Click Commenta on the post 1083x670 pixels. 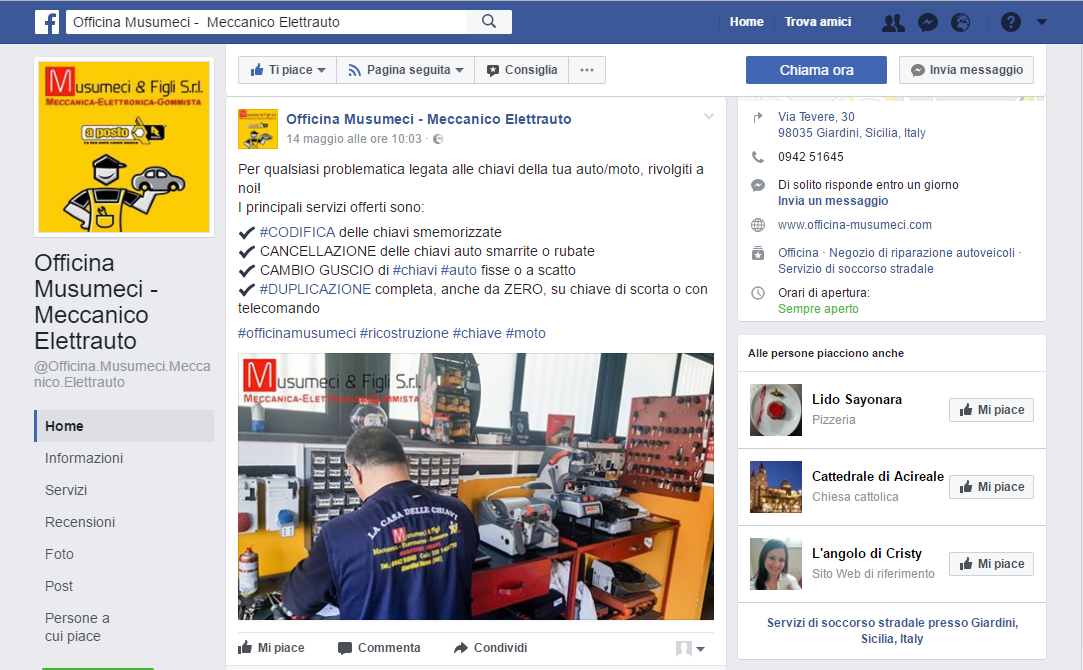[379, 647]
